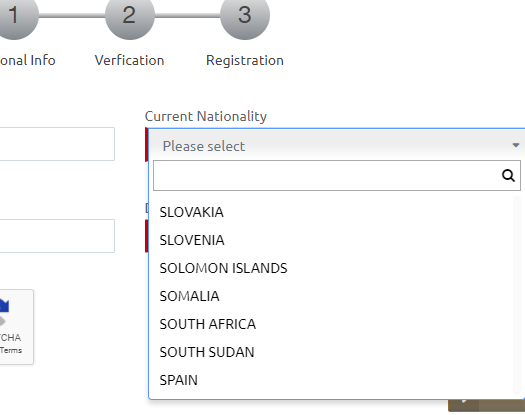
Task: Click the reCAPTCHA logo icon
Action: click(x=4, y=312)
